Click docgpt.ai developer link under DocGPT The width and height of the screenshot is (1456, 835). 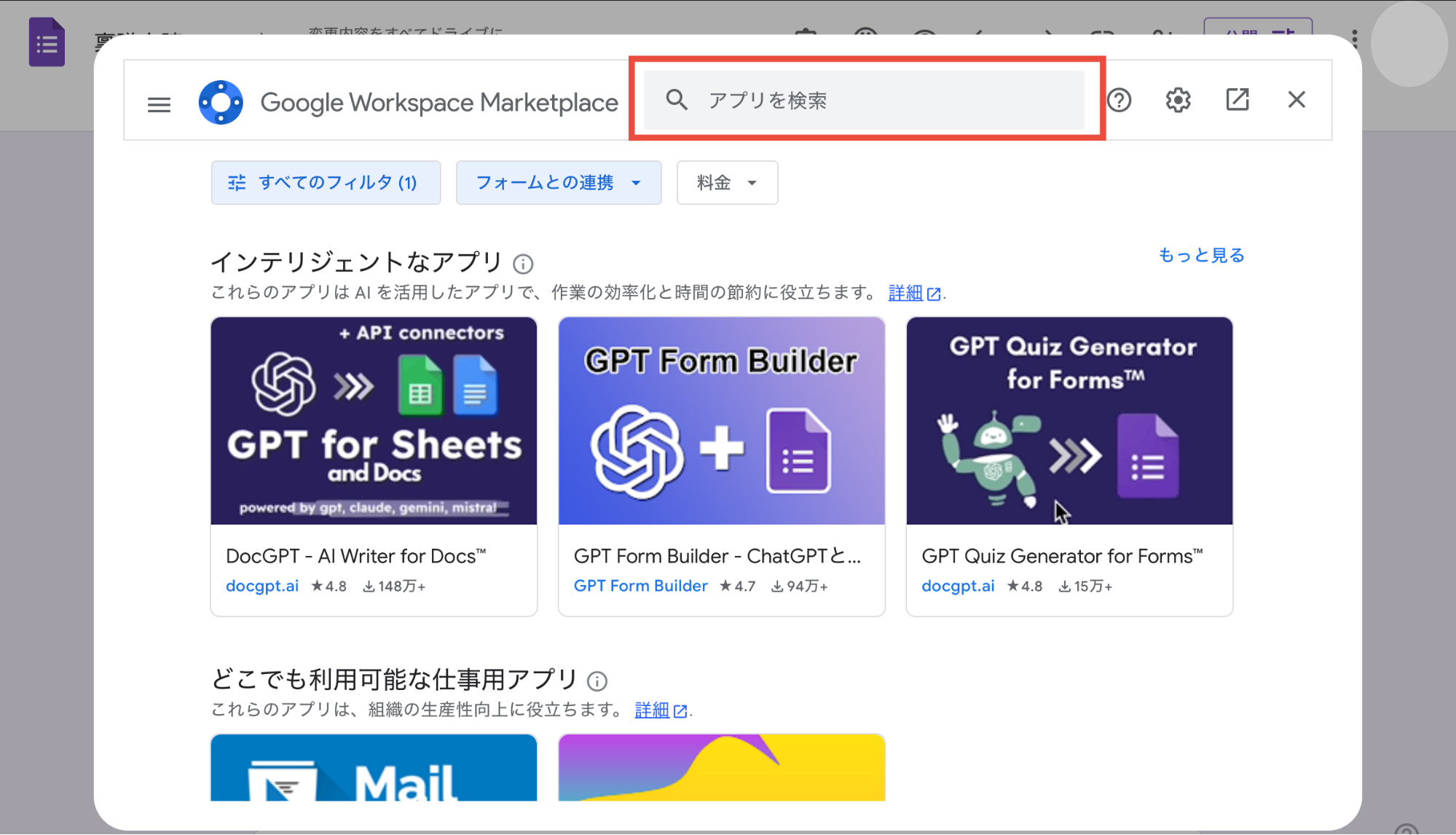(x=262, y=586)
